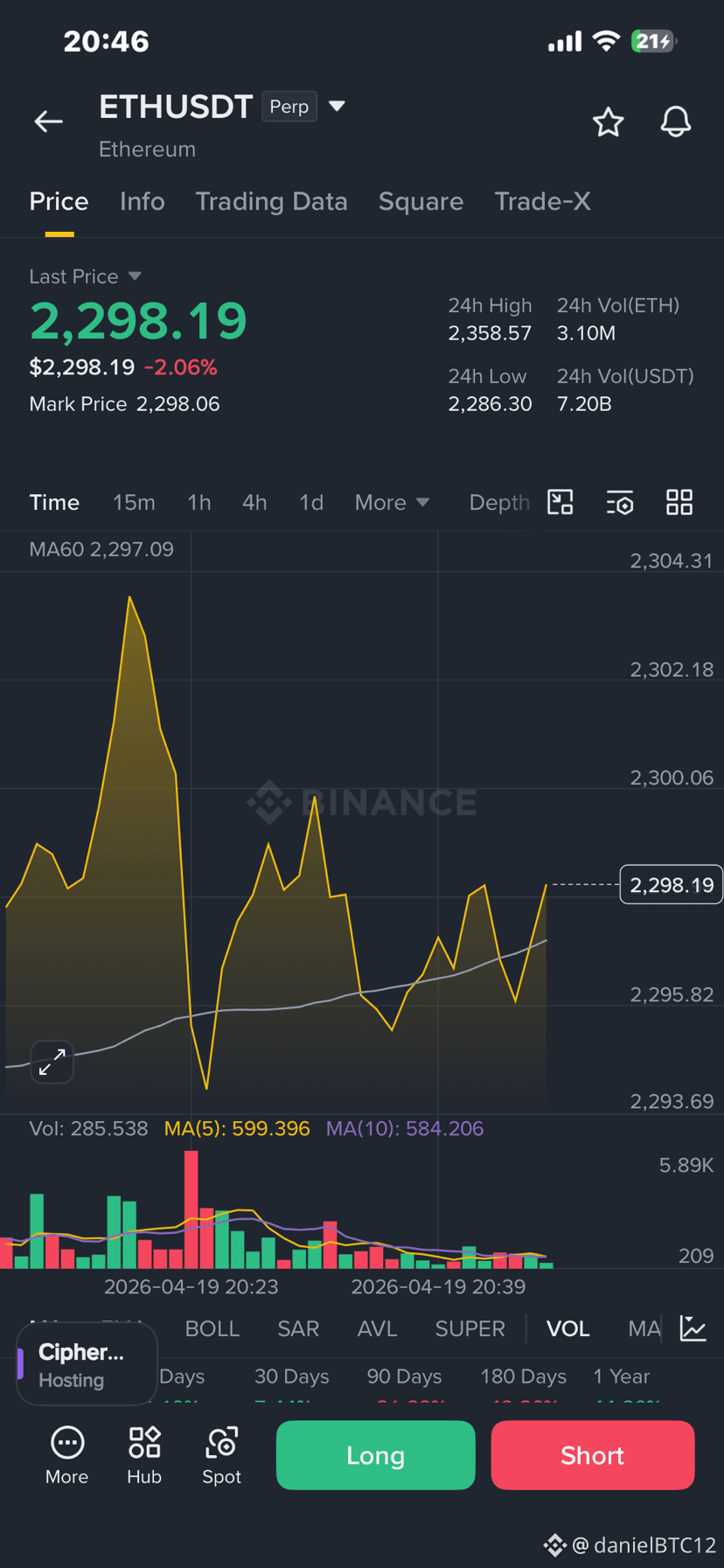724x1568 pixels.
Task: Enable the SAR indicator
Action: coord(298,1328)
